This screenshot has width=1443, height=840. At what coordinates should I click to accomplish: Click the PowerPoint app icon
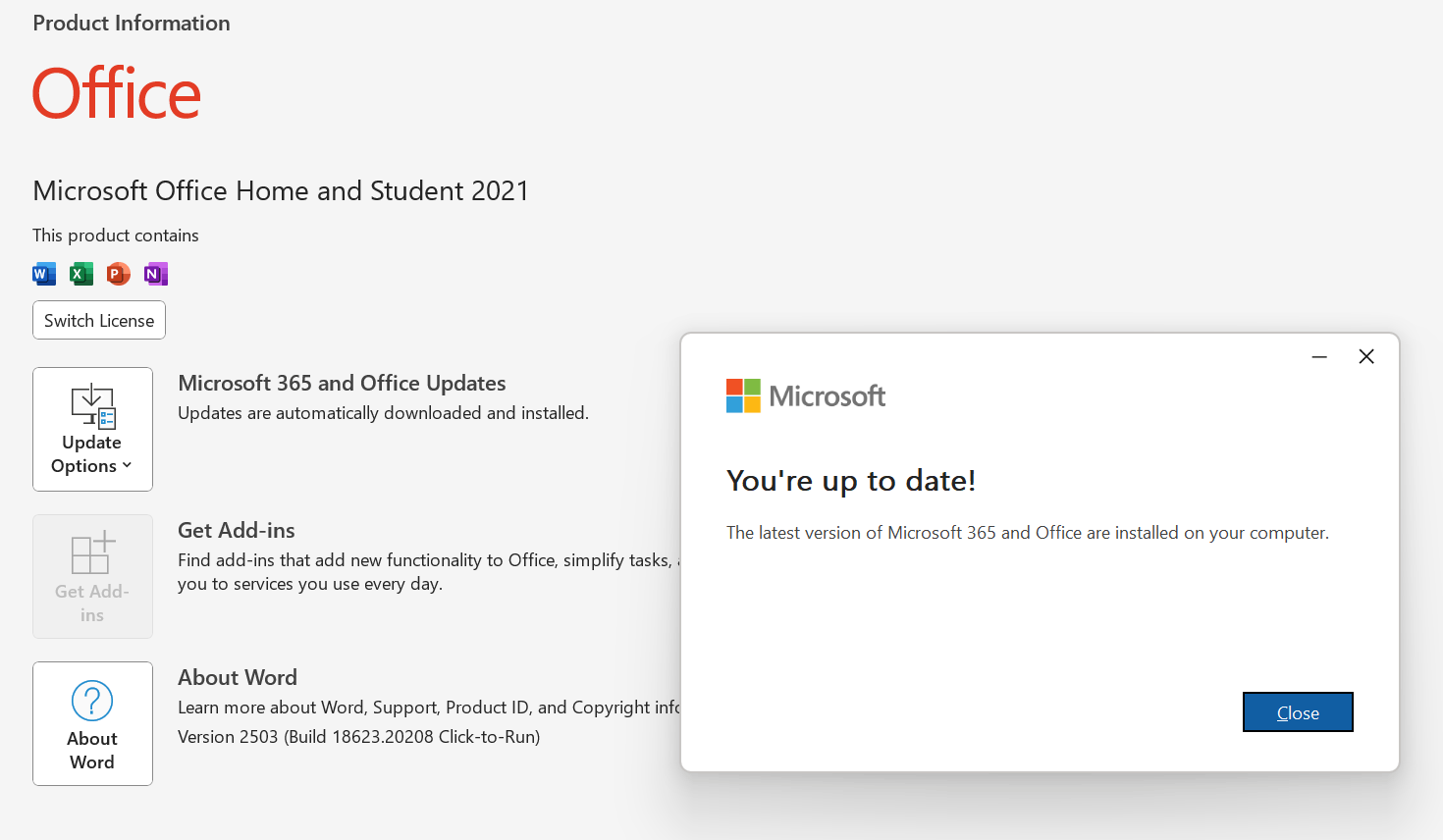119,274
